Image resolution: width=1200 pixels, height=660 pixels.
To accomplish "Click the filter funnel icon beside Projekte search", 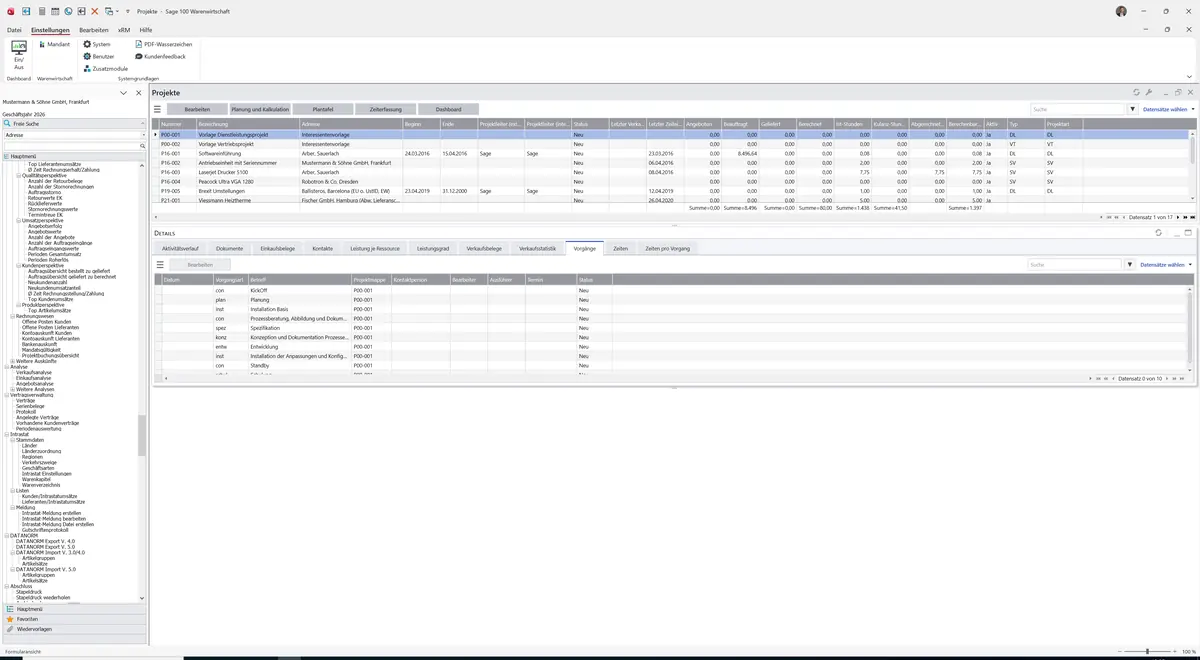I will click(x=1133, y=109).
